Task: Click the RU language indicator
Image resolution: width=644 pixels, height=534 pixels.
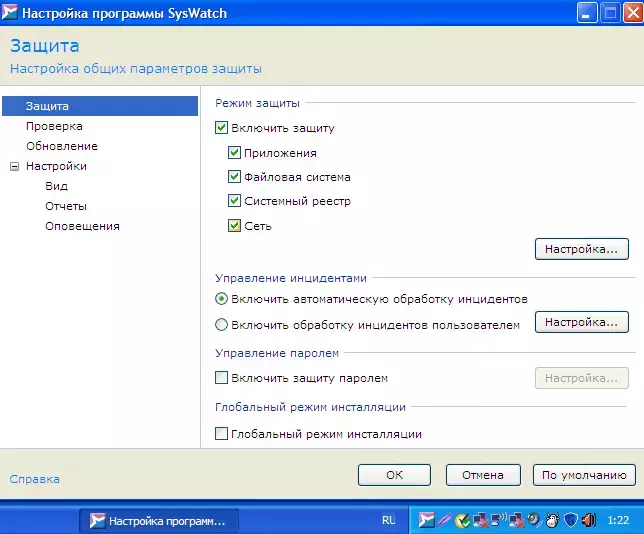Action: pos(389,520)
